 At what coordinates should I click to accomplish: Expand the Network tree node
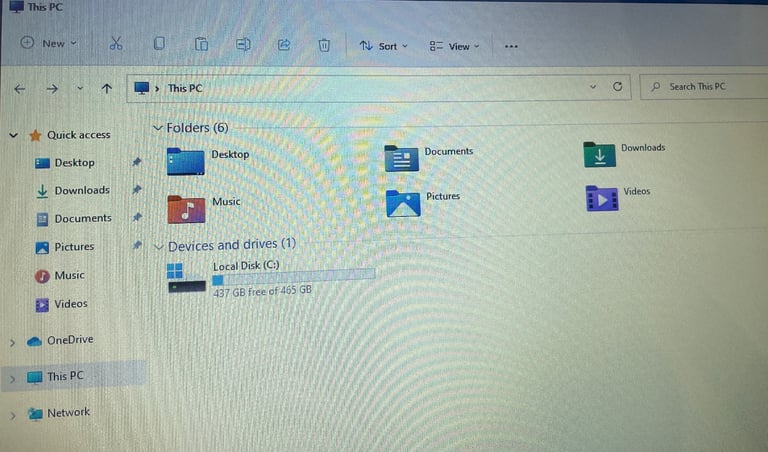pyautogui.click(x=13, y=415)
